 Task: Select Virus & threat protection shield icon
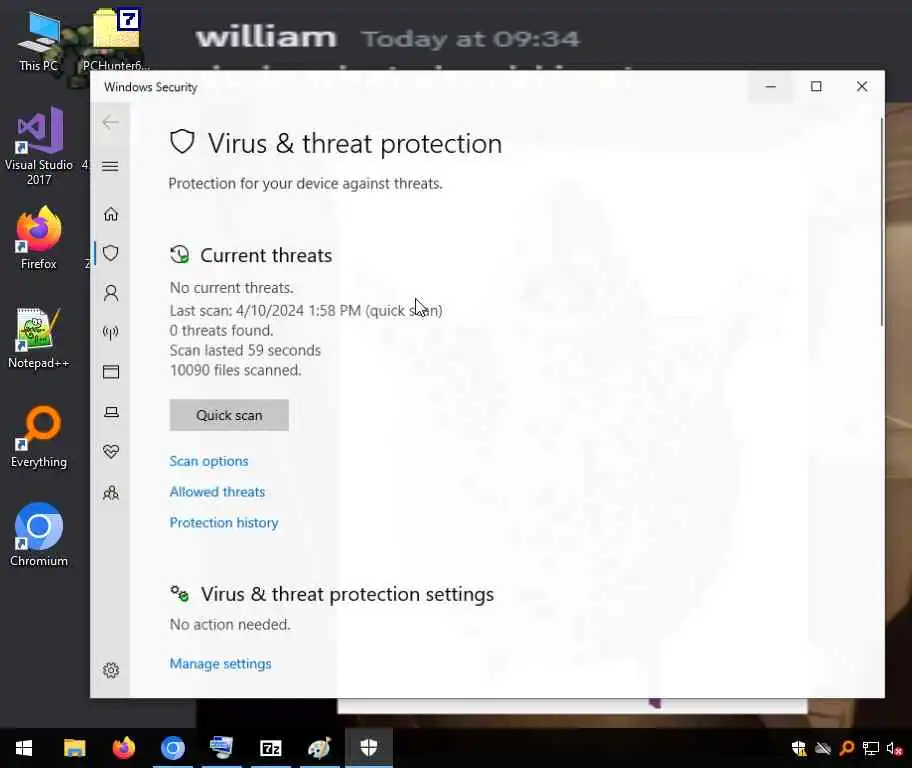click(111, 253)
